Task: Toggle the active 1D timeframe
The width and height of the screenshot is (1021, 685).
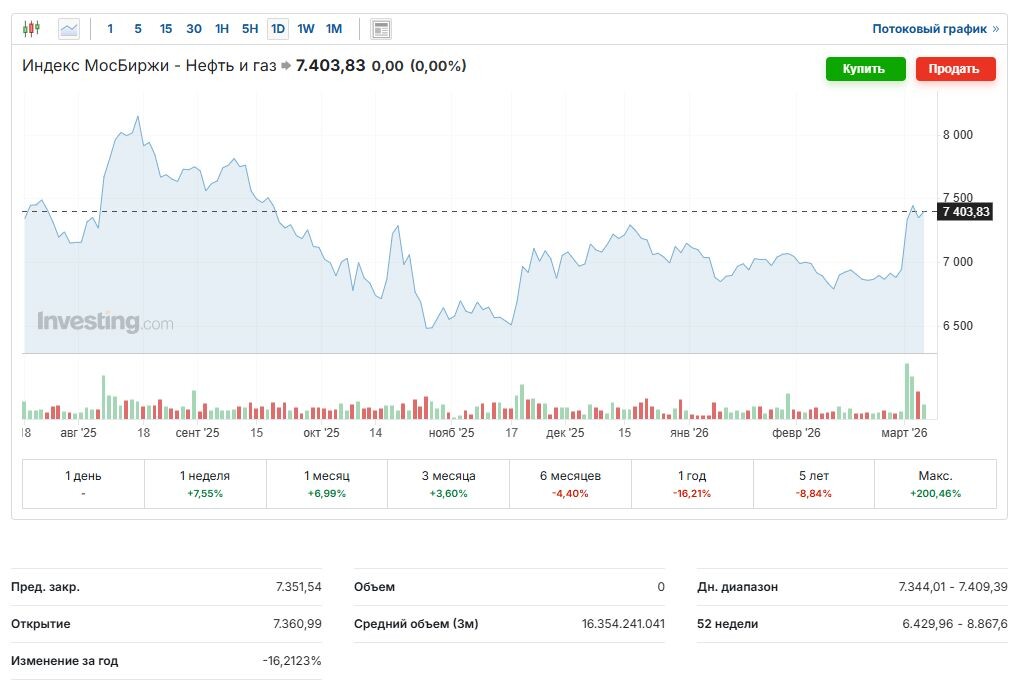Action: (x=277, y=29)
